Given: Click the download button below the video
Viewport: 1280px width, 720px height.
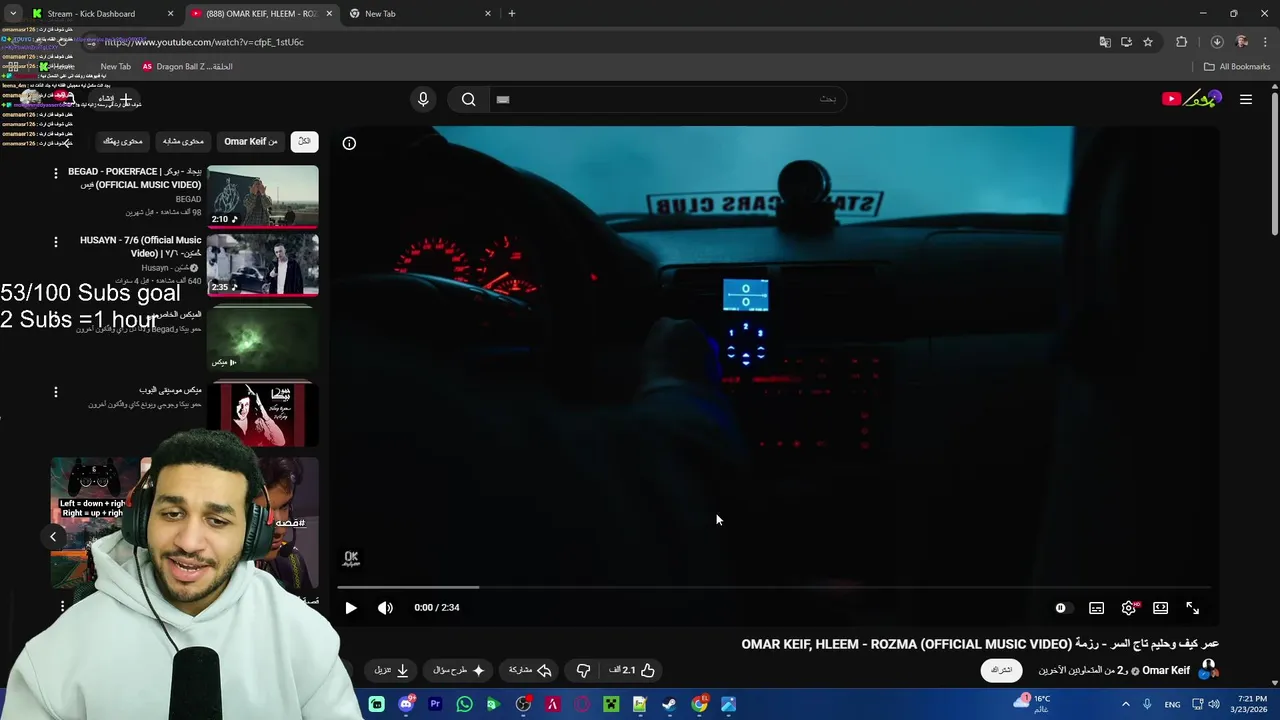Looking at the screenshot, I should [x=392, y=670].
